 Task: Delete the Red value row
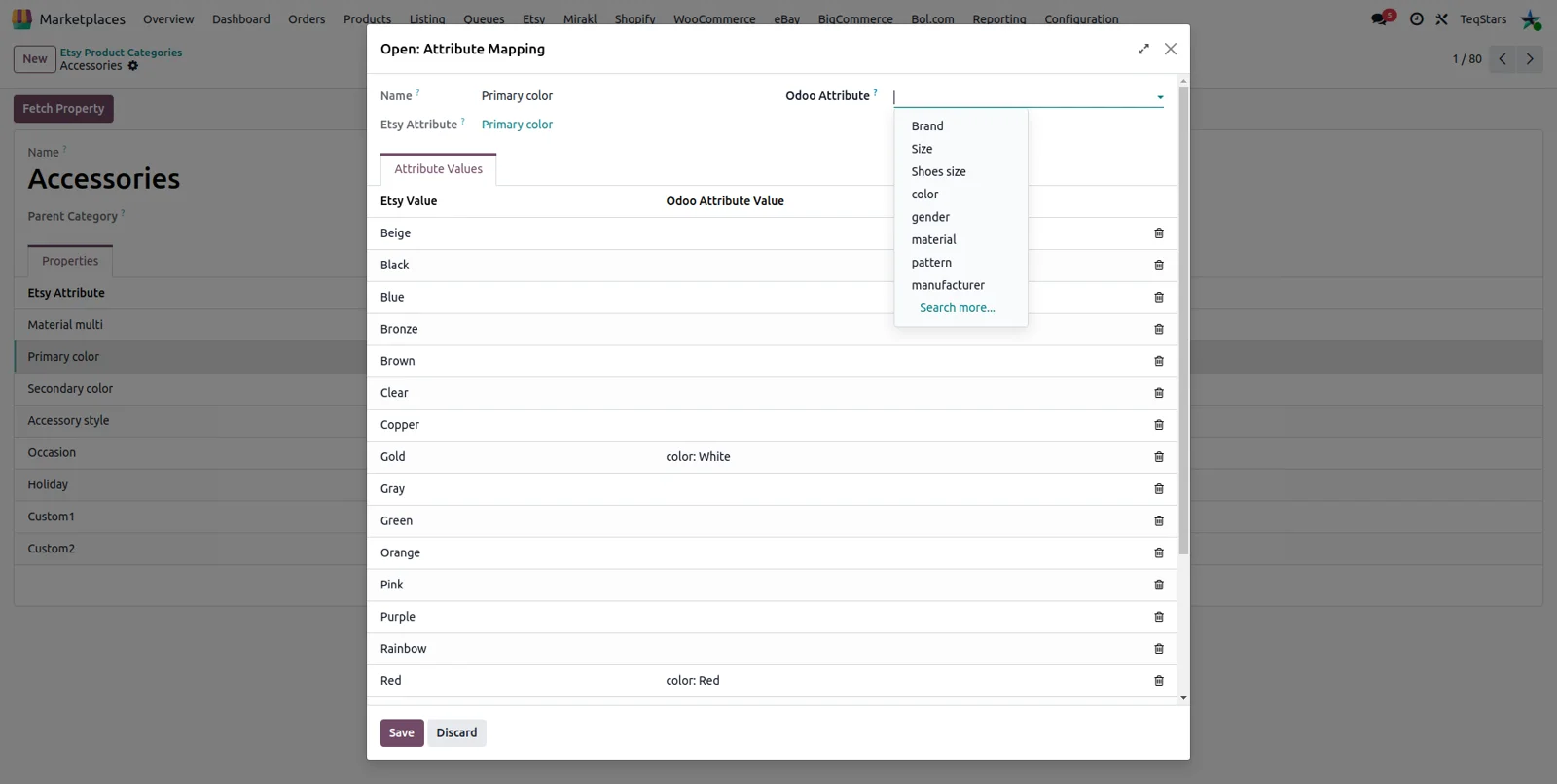pyautogui.click(x=1158, y=681)
